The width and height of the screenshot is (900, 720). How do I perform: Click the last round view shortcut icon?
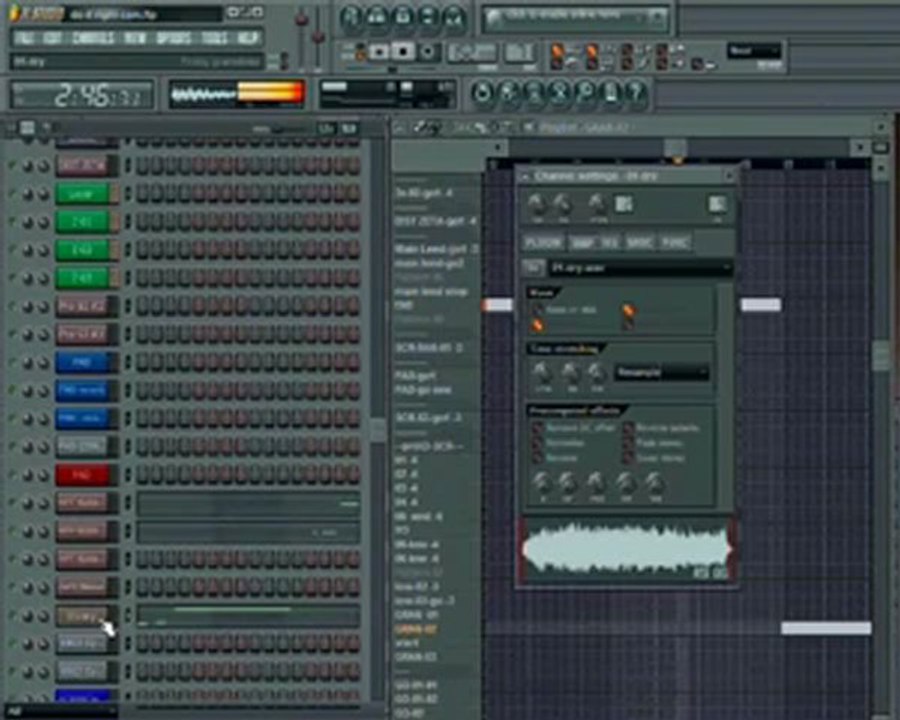click(455, 18)
